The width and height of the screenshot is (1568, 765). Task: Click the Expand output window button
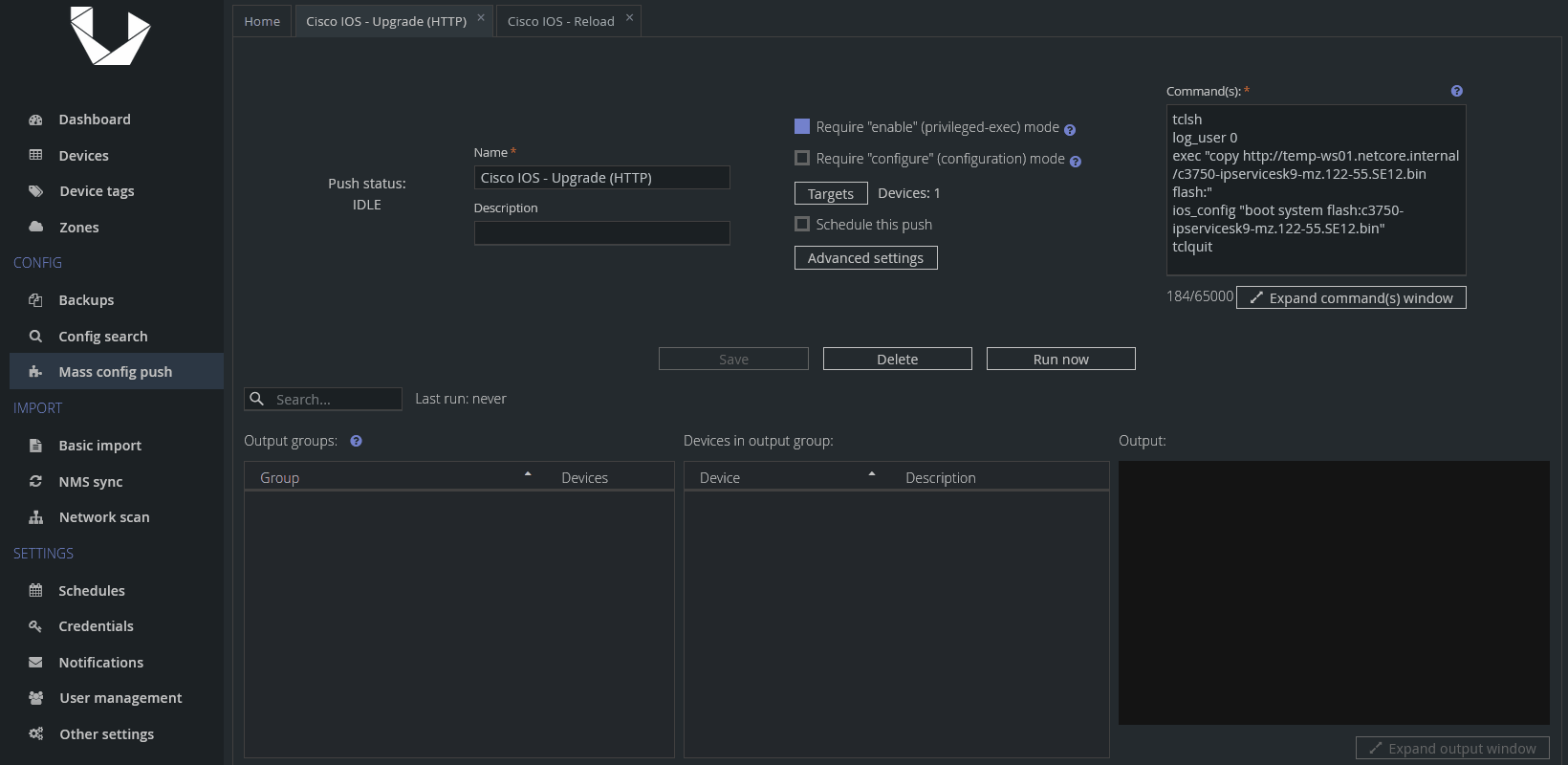coord(1452,748)
